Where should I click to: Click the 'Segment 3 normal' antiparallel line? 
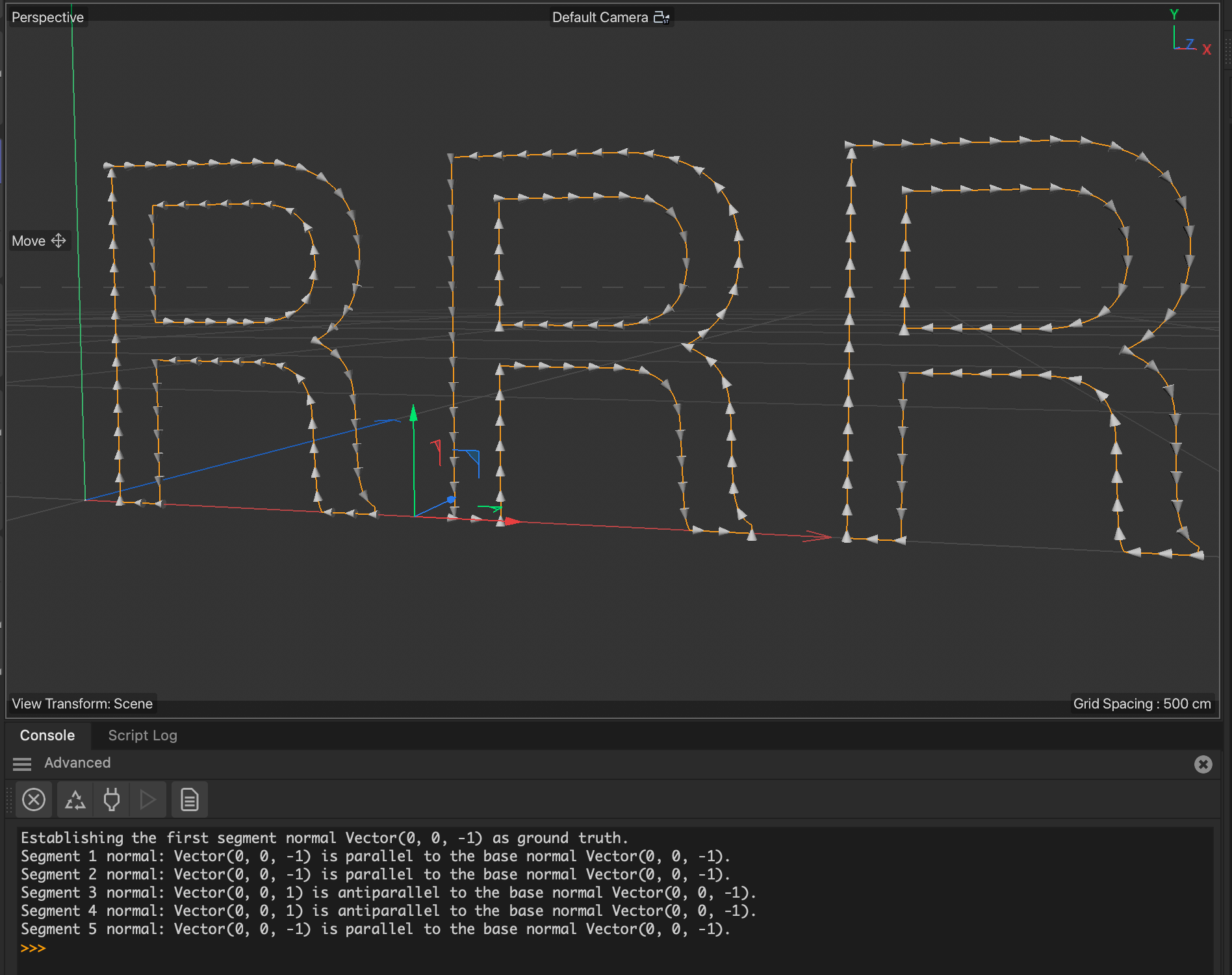389,892
